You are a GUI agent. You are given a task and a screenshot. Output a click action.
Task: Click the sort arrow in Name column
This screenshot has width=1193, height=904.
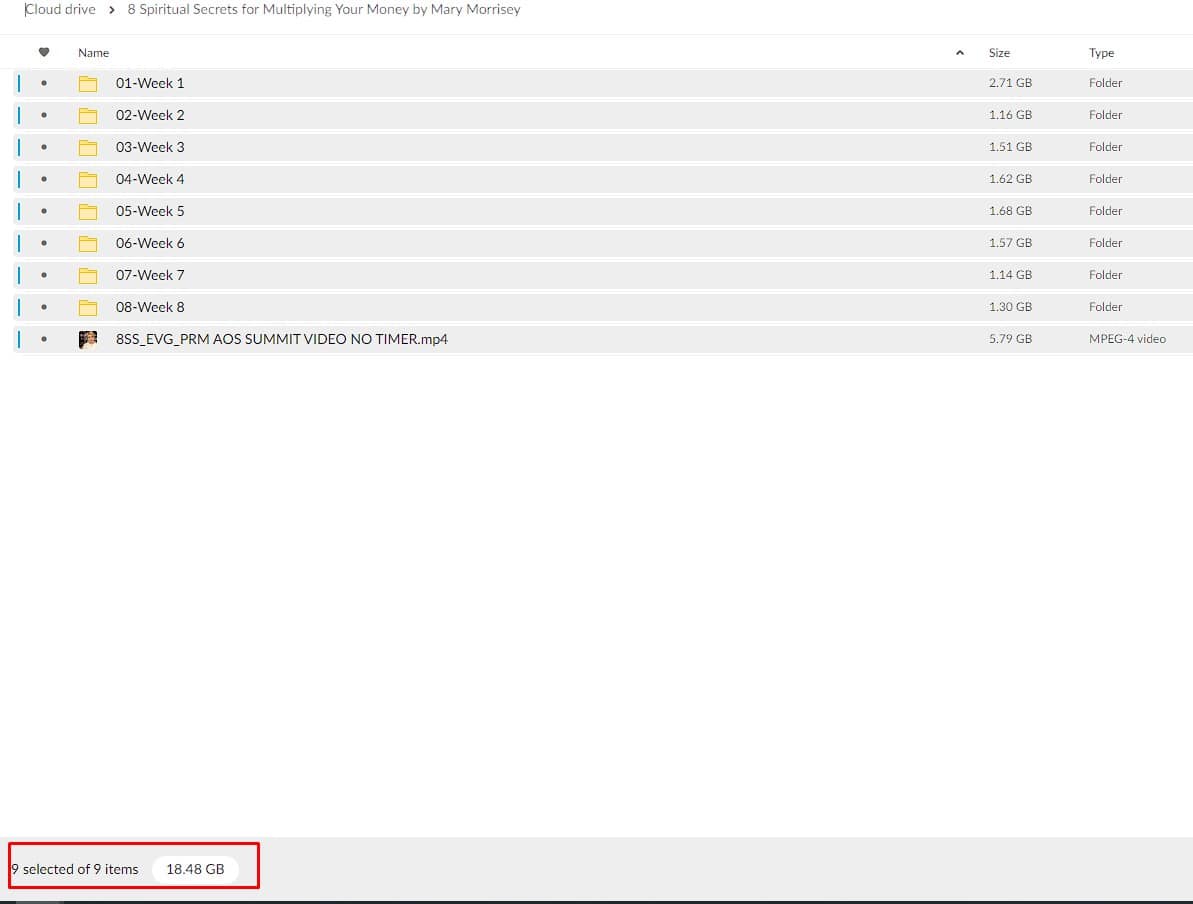tap(960, 53)
